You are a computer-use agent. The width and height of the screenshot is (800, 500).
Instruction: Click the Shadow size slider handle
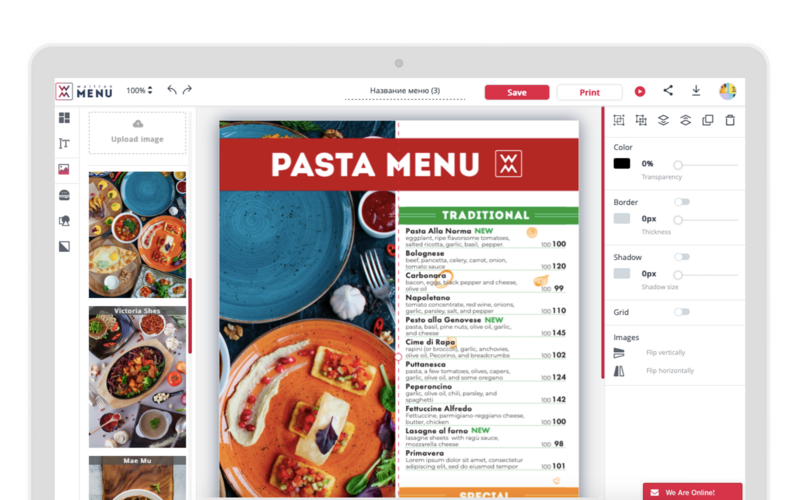[678, 275]
